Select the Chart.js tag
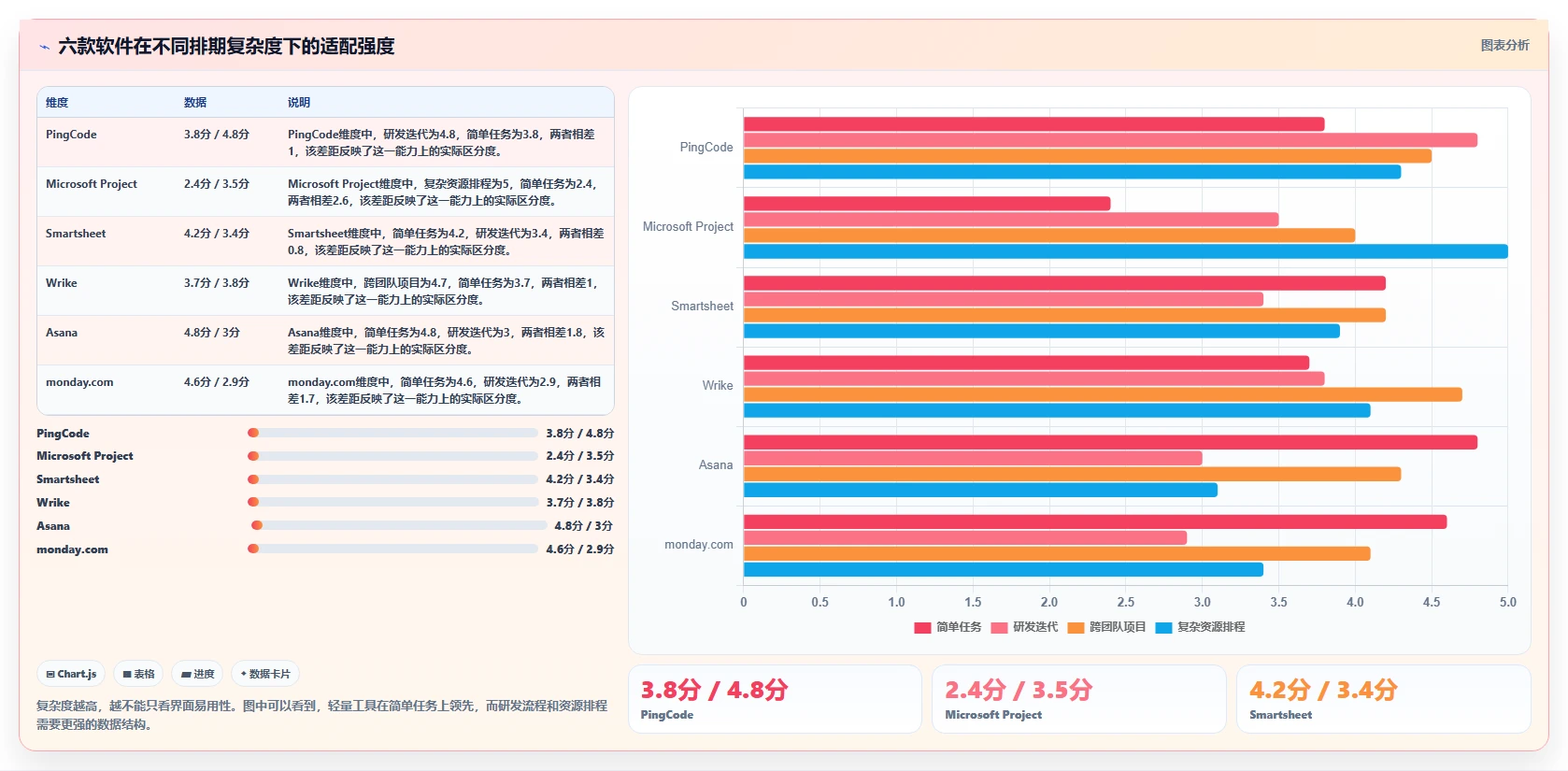This screenshot has width=1568, height=771. (x=72, y=674)
